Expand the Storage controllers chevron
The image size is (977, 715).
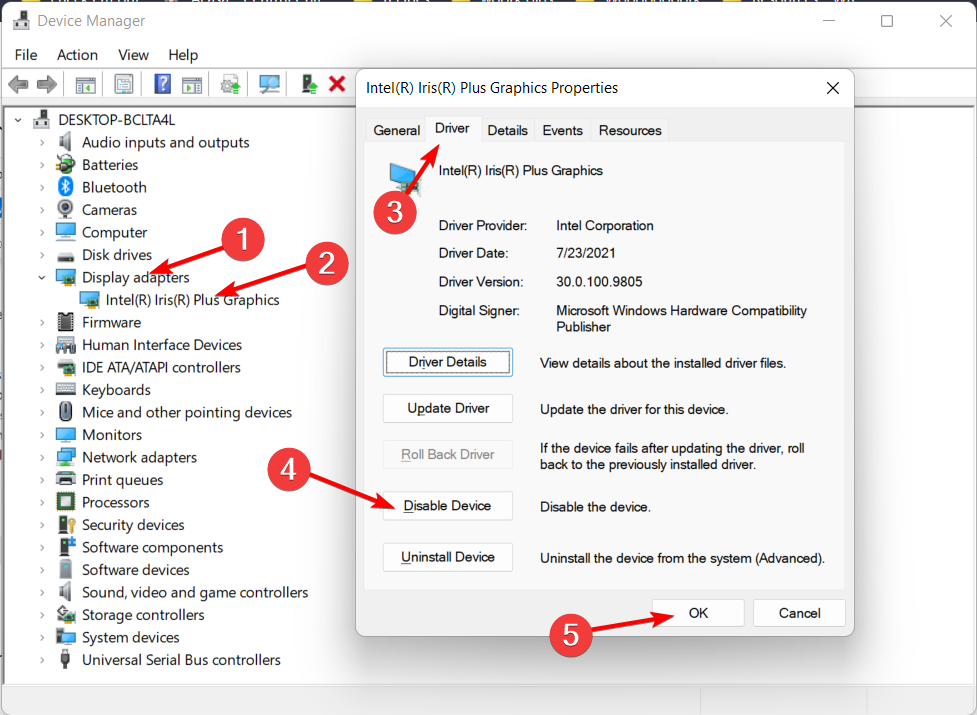tap(42, 615)
